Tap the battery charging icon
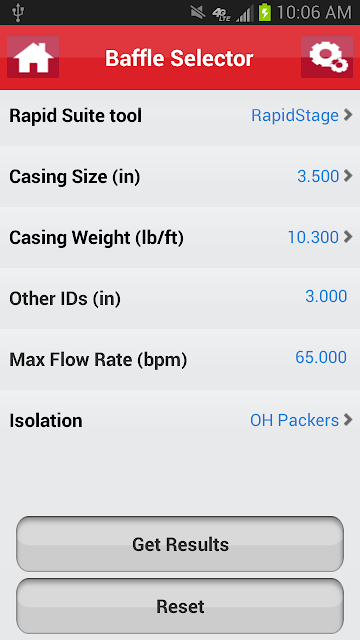This screenshot has height=640, width=360. click(265, 12)
